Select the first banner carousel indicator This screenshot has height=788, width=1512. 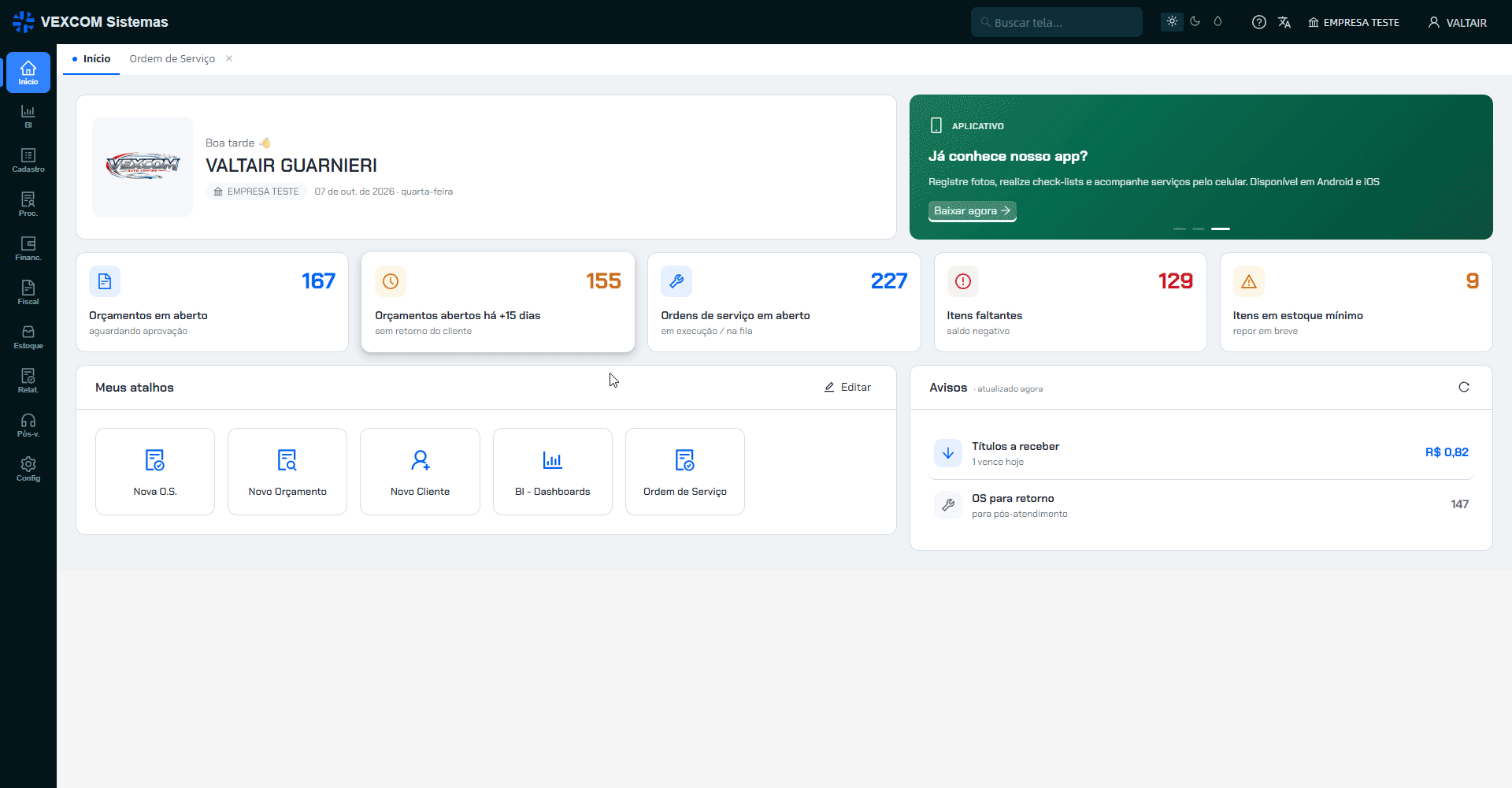[x=1180, y=229]
